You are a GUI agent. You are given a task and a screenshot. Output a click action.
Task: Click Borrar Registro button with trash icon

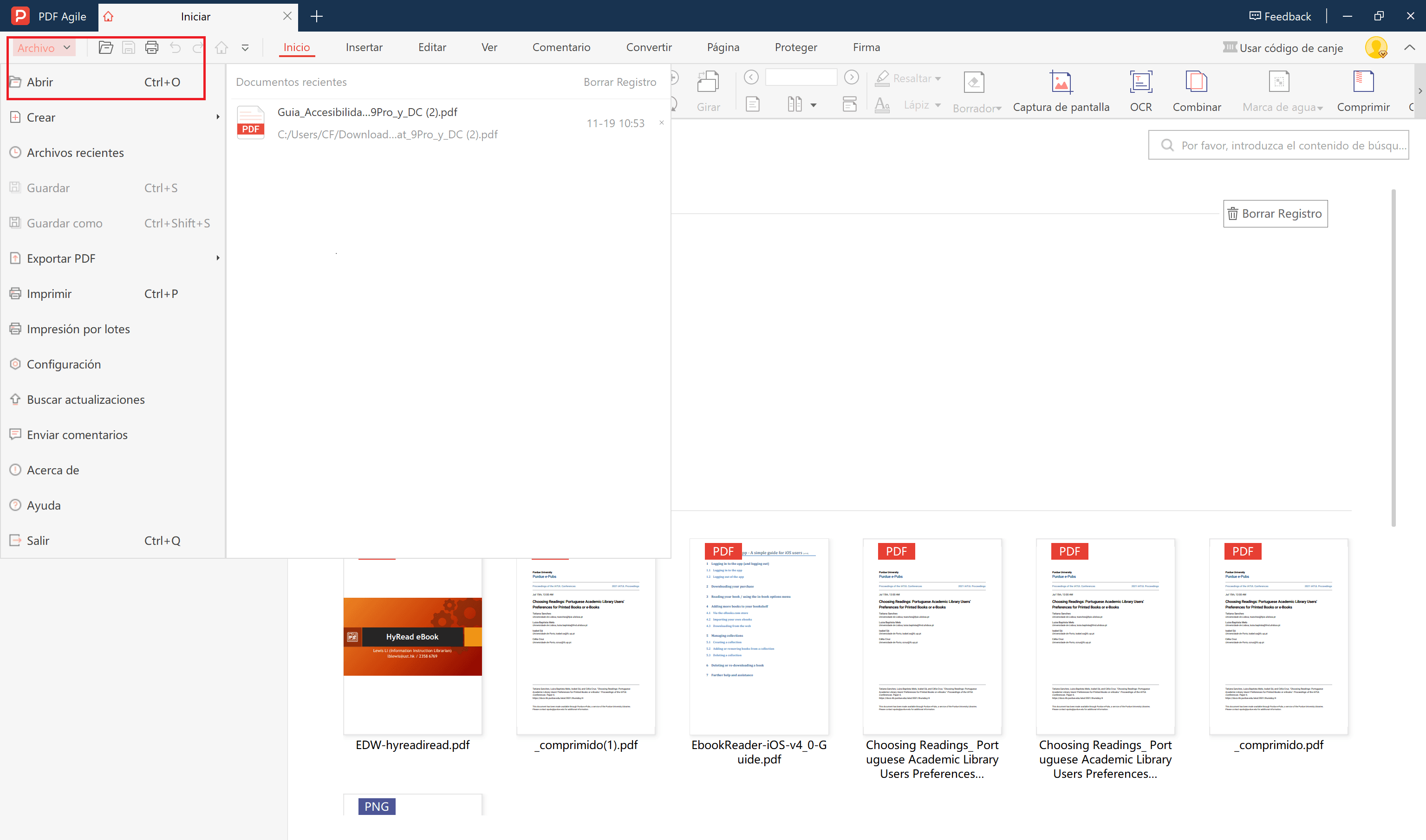tap(1275, 213)
